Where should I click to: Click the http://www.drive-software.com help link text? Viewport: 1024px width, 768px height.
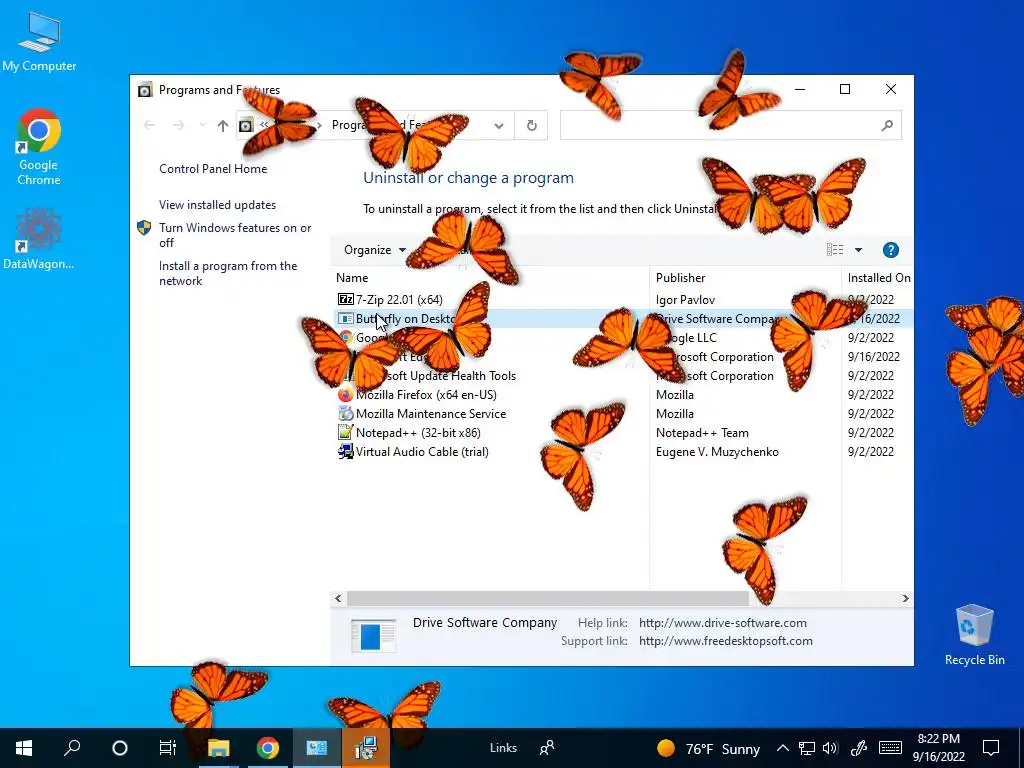pyautogui.click(x=723, y=623)
